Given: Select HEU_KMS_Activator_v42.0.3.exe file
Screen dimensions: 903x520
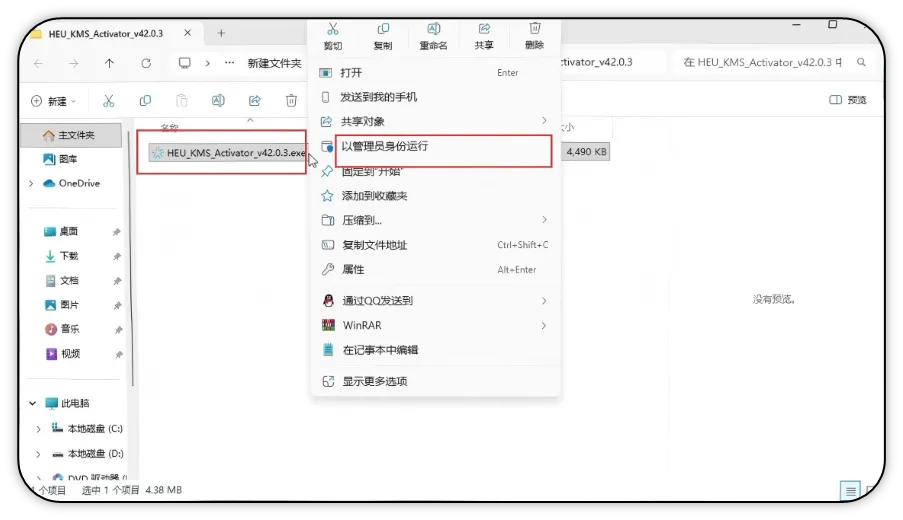Looking at the screenshot, I should (x=228, y=153).
